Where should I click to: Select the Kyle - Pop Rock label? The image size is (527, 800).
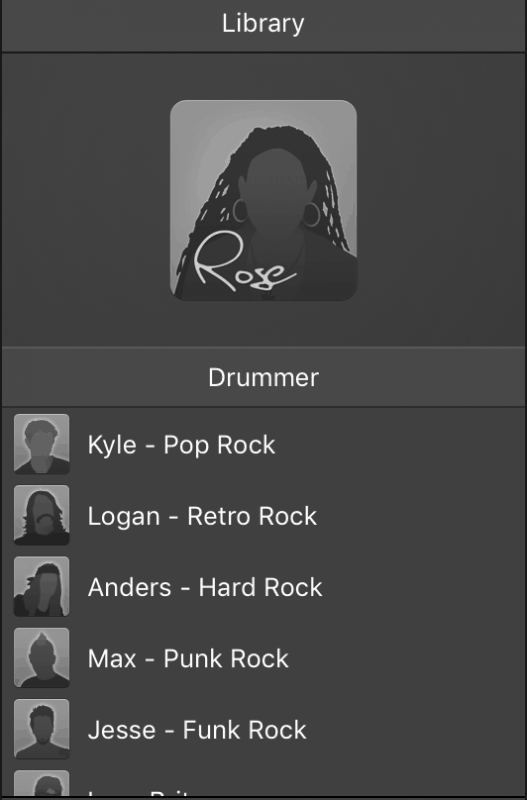click(x=181, y=445)
